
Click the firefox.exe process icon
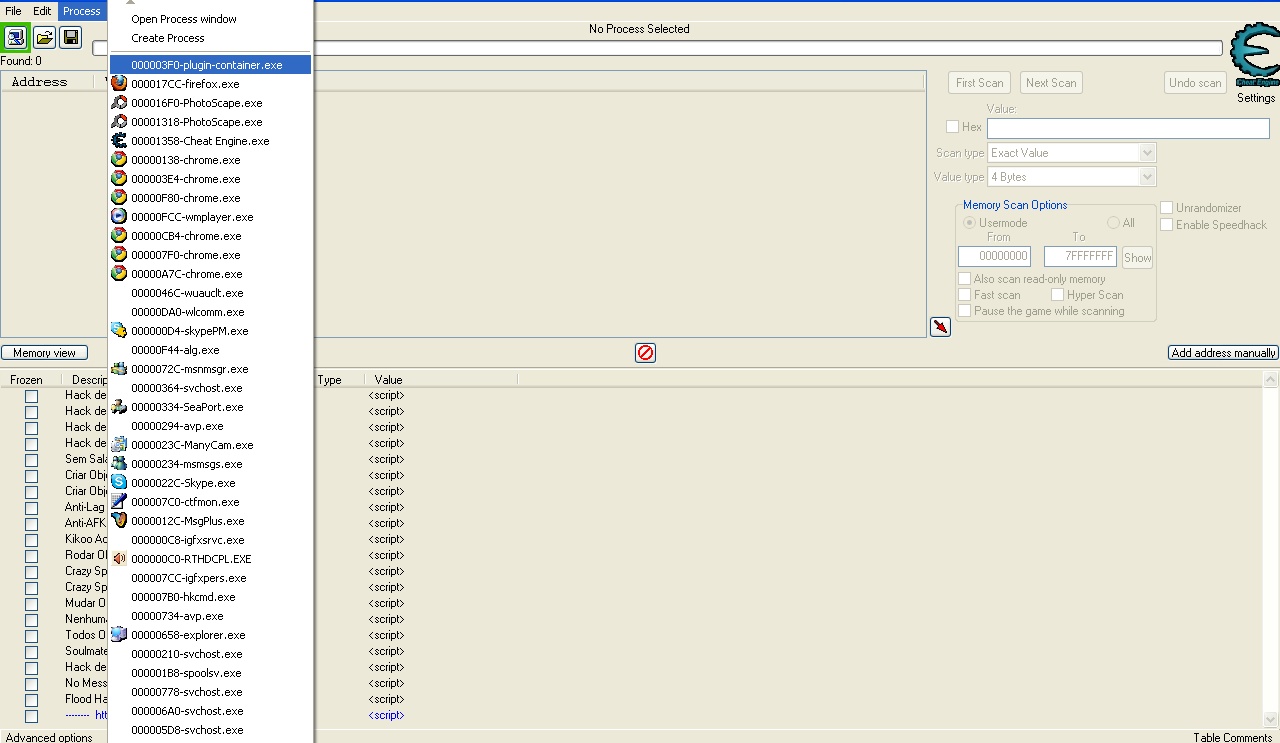click(119, 84)
